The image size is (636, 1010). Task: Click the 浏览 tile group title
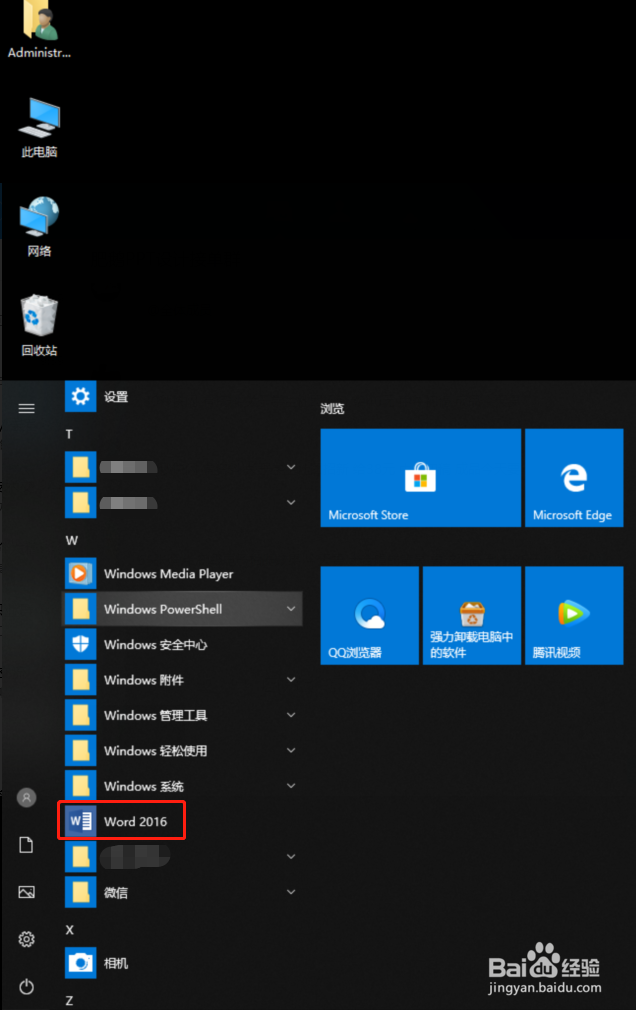332,408
